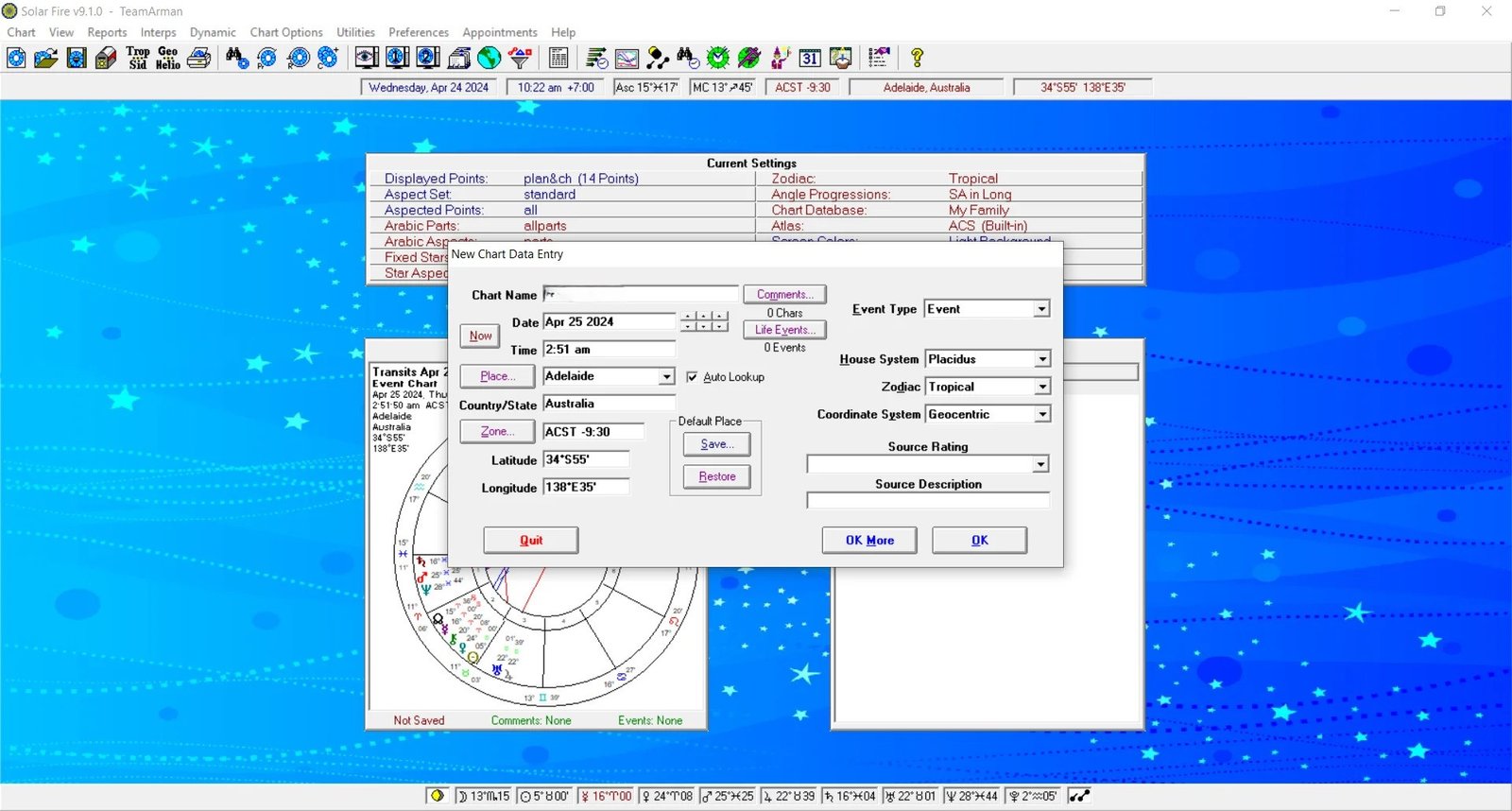The height and width of the screenshot is (811, 1512).
Task: Click the yellow question mark help icon
Action: click(x=917, y=59)
